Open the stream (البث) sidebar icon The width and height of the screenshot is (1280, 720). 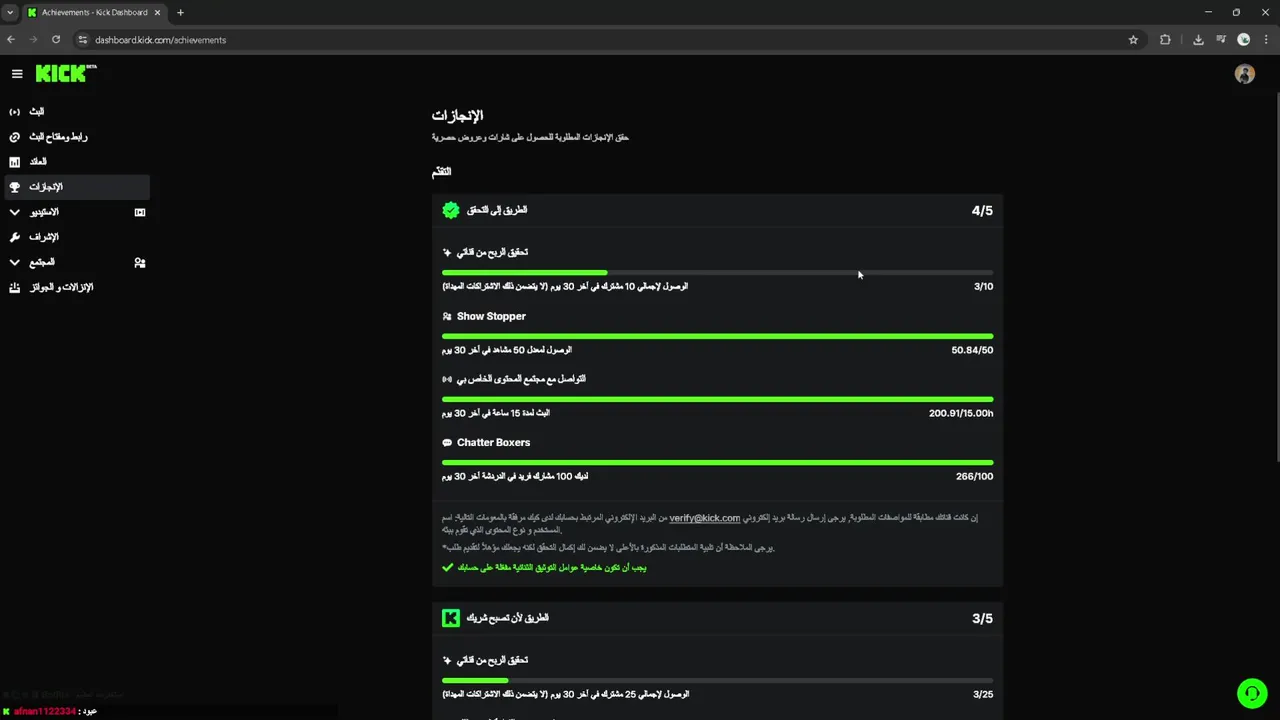[x=14, y=112]
